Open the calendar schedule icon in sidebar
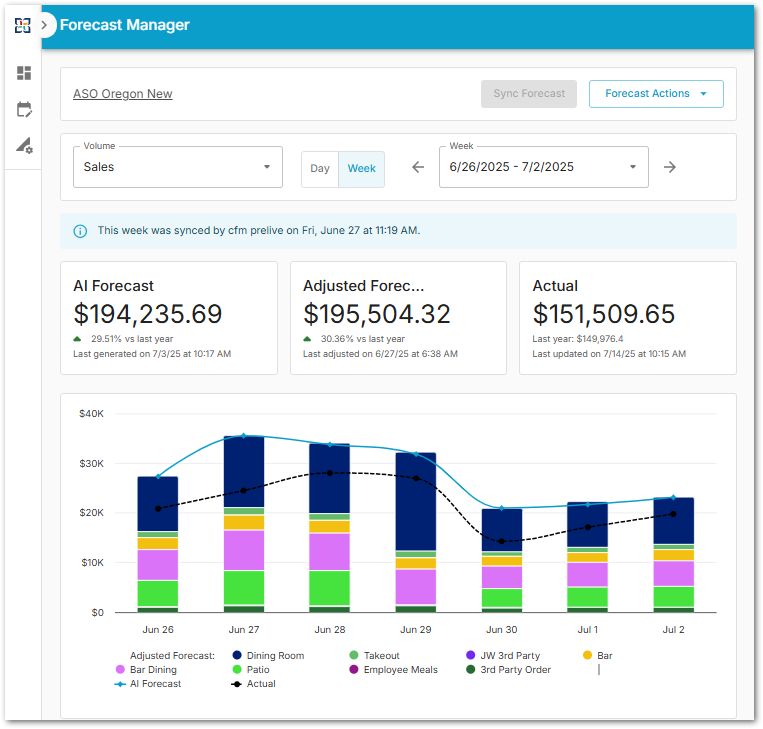Viewport: 763px width, 729px height. click(x=24, y=109)
